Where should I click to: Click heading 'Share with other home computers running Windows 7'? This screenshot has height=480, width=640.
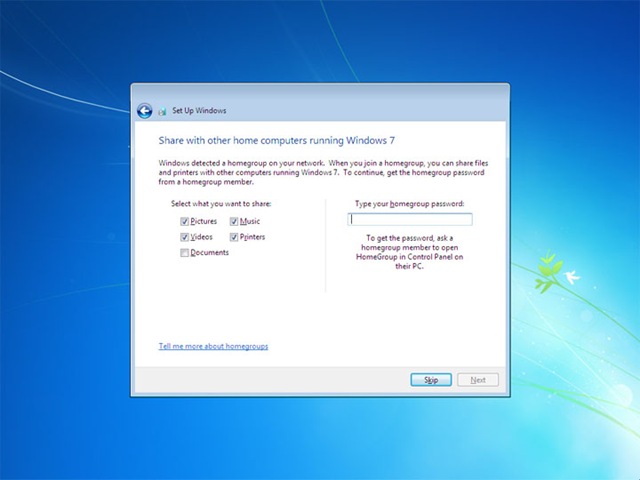point(277,140)
